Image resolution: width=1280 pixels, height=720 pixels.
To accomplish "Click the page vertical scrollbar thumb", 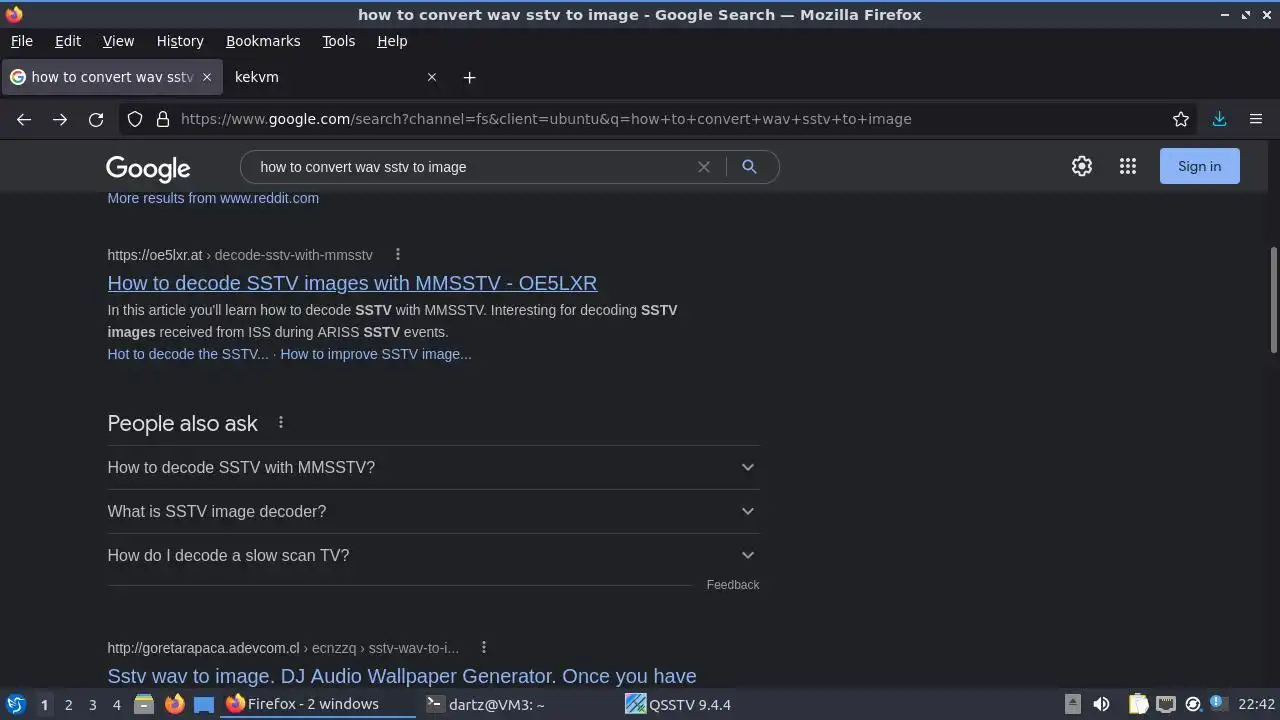I will [1273, 300].
